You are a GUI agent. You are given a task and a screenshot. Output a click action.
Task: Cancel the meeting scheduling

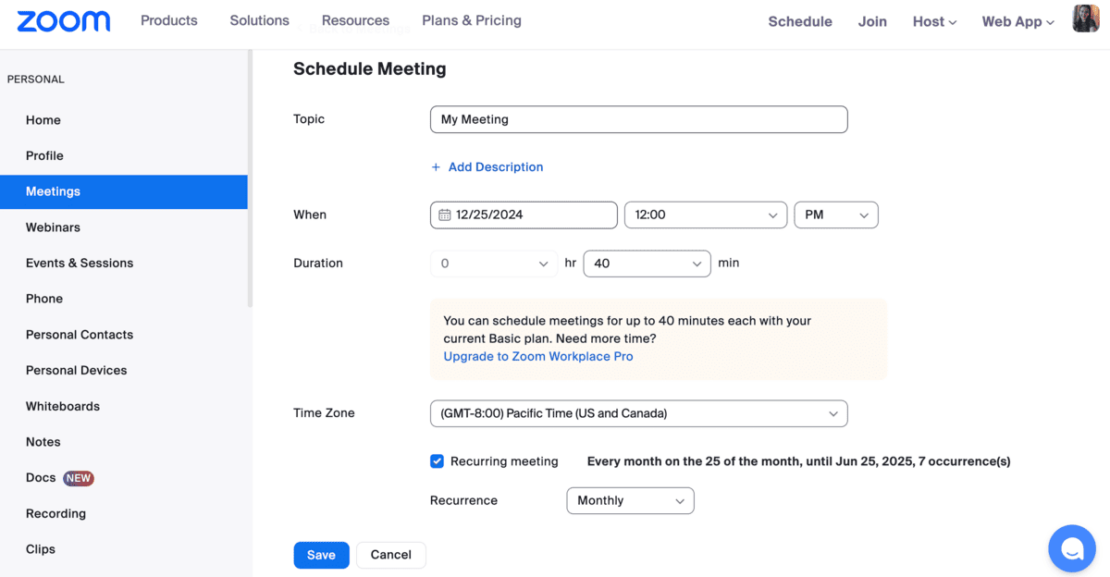click(x=391, y=554)
